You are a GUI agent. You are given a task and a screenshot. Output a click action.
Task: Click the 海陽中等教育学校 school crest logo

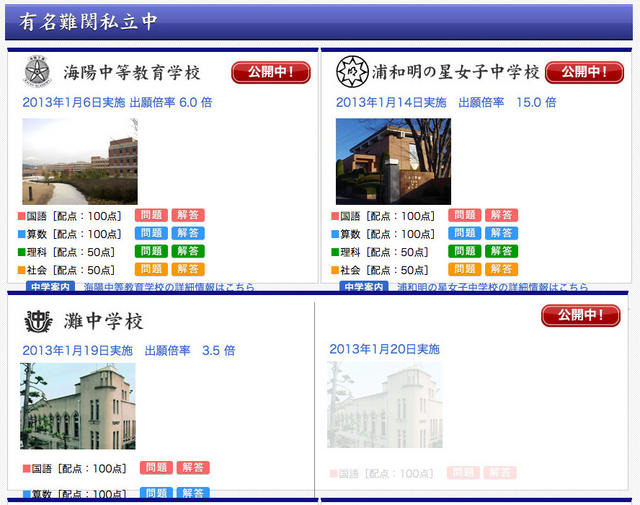[37, 71]
